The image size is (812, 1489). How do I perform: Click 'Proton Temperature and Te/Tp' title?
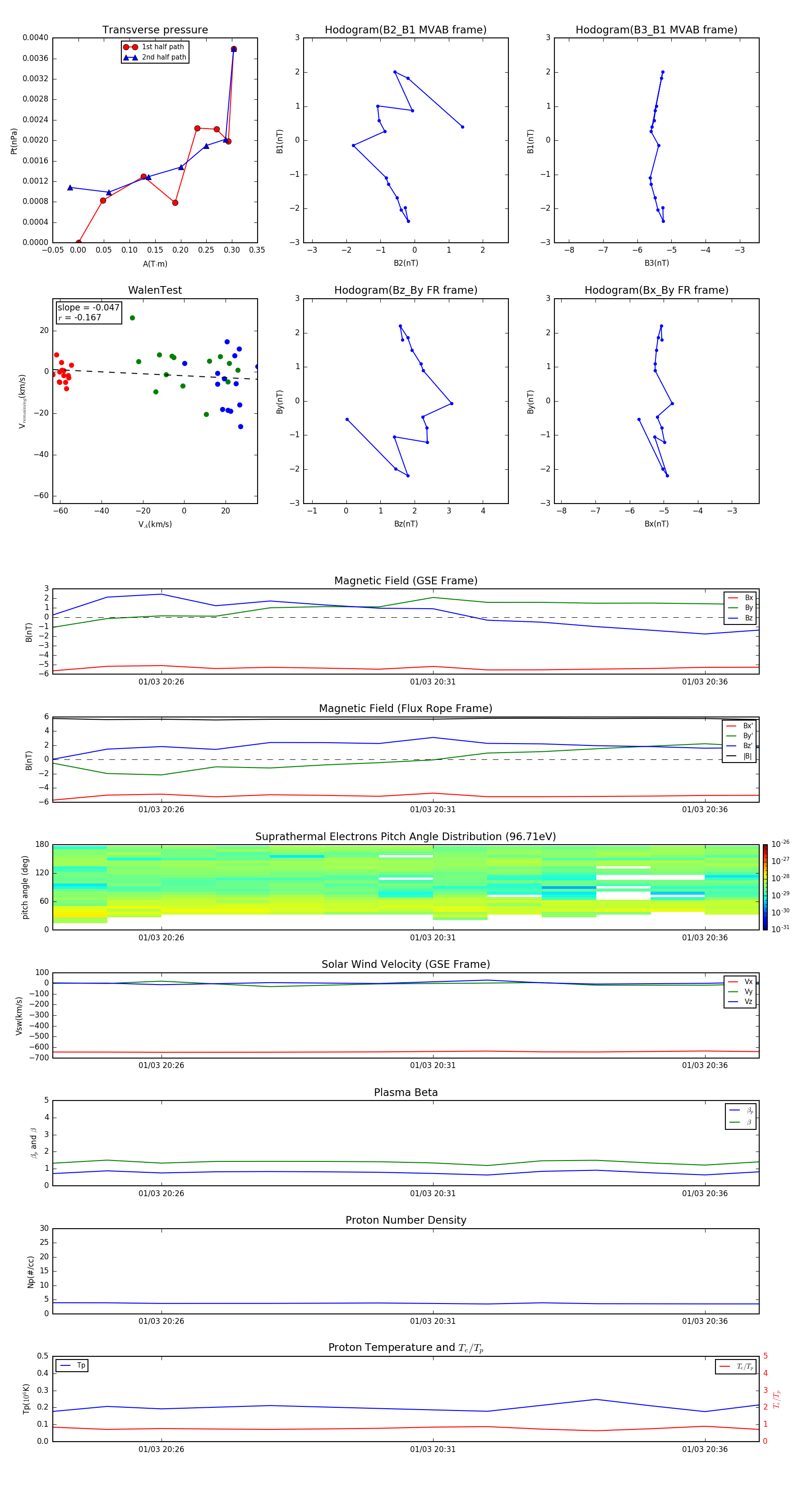tap(406, 1348)
